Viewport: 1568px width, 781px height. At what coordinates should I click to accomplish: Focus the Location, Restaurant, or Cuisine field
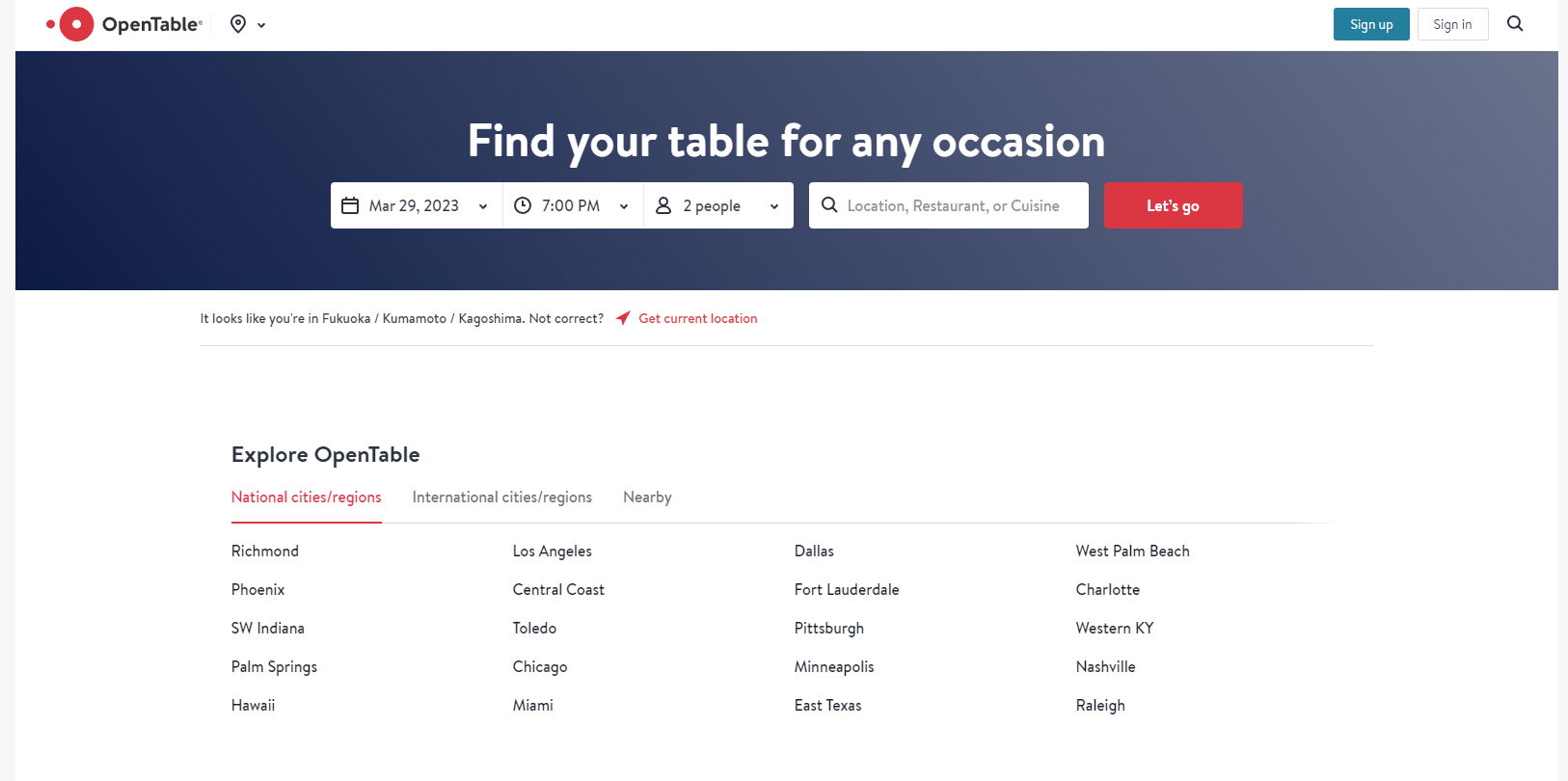pos(949,205)
